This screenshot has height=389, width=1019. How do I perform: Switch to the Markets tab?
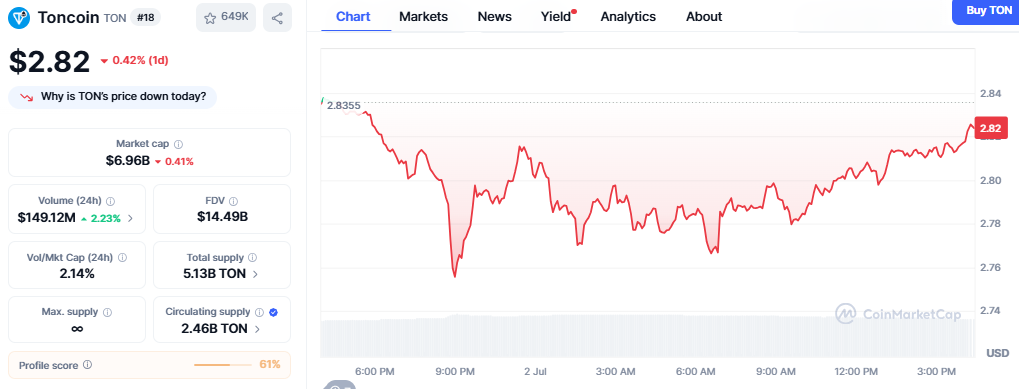[424, 17]
